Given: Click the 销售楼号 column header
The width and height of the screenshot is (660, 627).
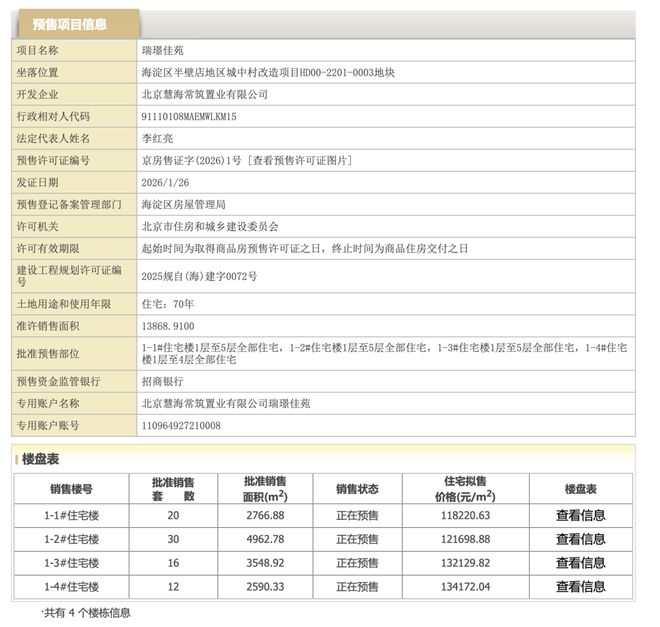Looking at the screenshot, I should pos(74,489).
